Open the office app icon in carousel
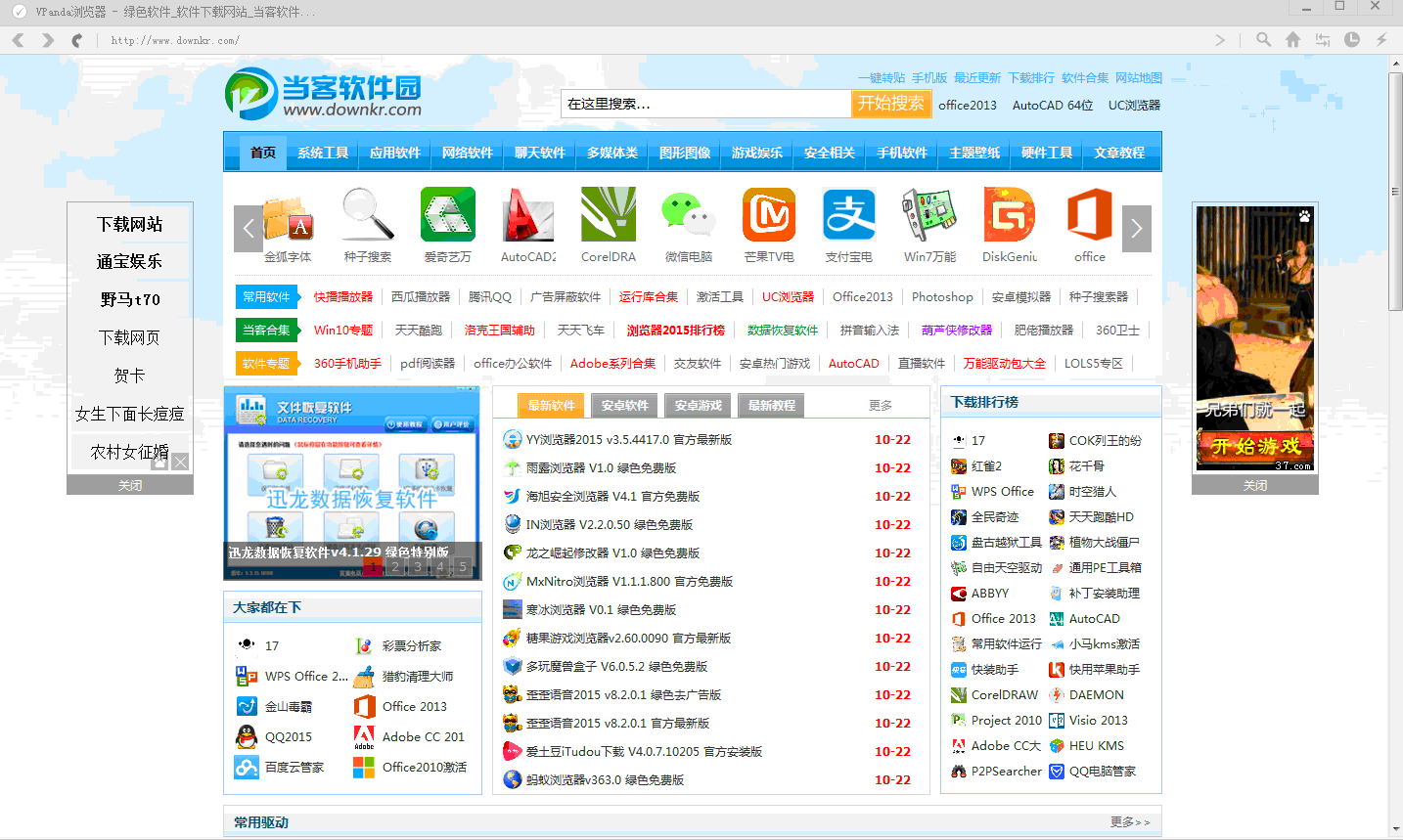Viewport: 1403px width, 840px height. point(1090,214)
